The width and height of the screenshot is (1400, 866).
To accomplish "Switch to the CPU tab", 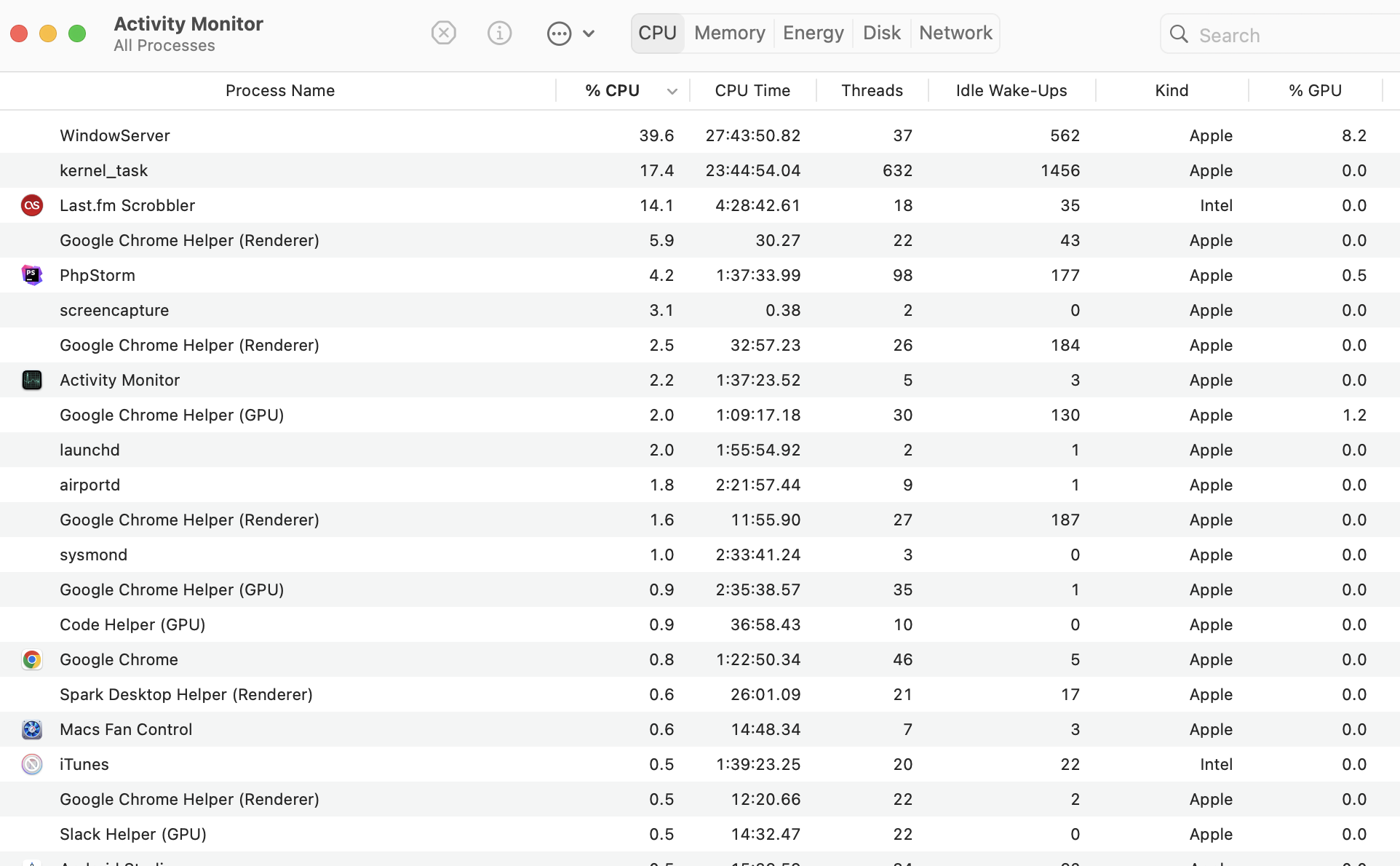I will pos(657,33).
